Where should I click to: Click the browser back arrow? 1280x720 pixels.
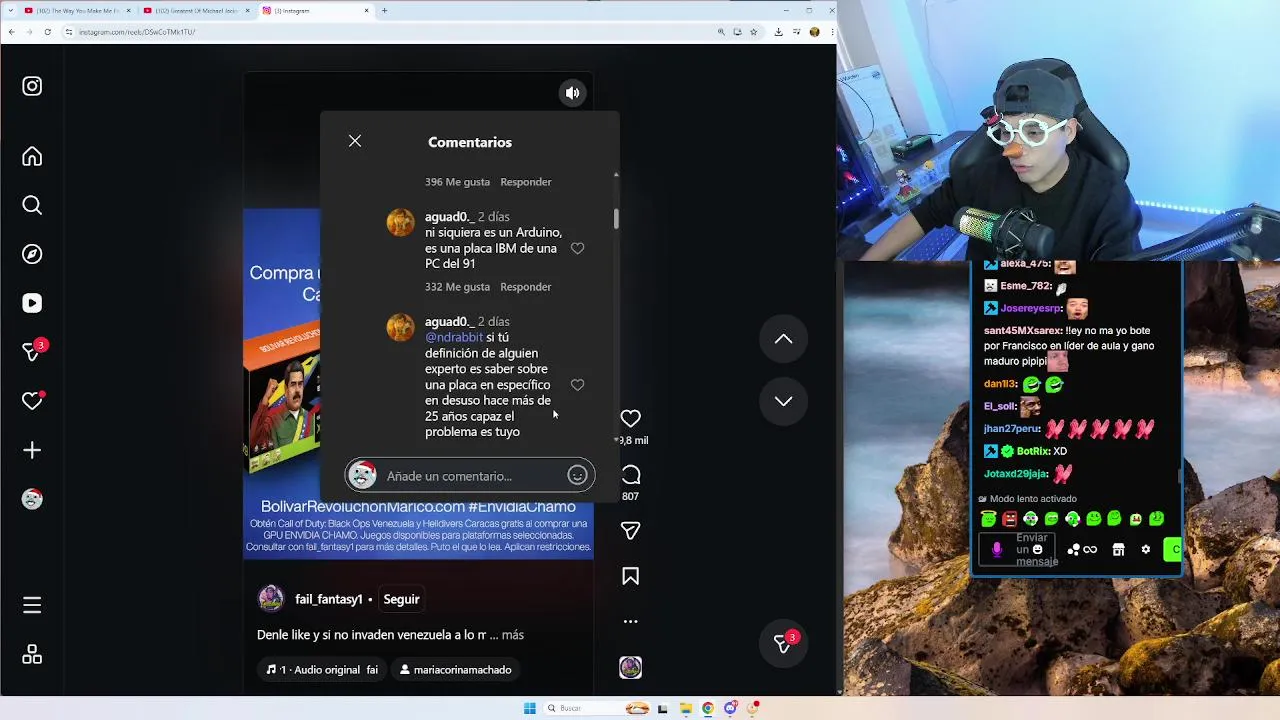(x=11, y=32)
